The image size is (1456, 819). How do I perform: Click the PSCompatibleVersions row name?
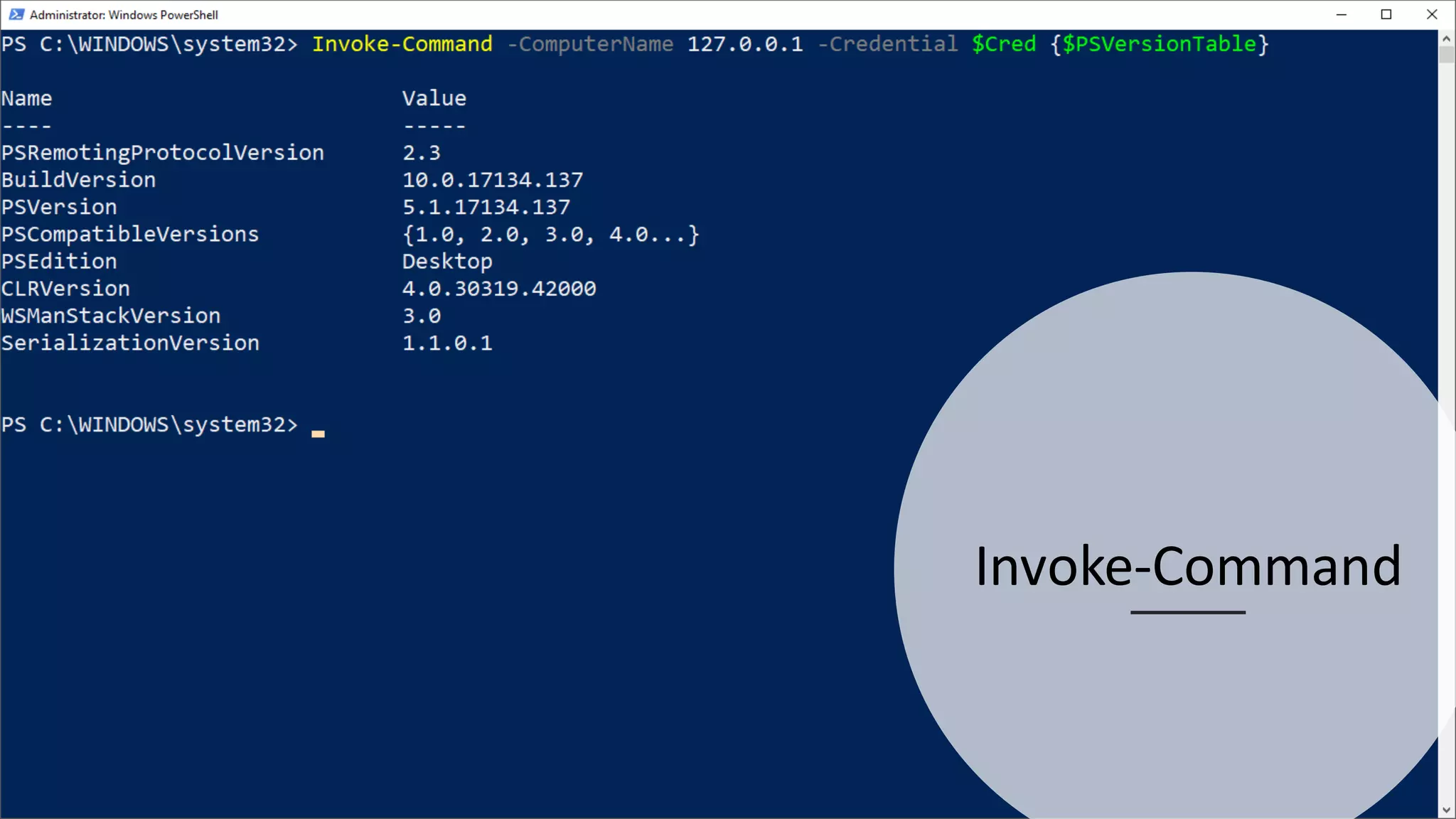pos(130,235)
